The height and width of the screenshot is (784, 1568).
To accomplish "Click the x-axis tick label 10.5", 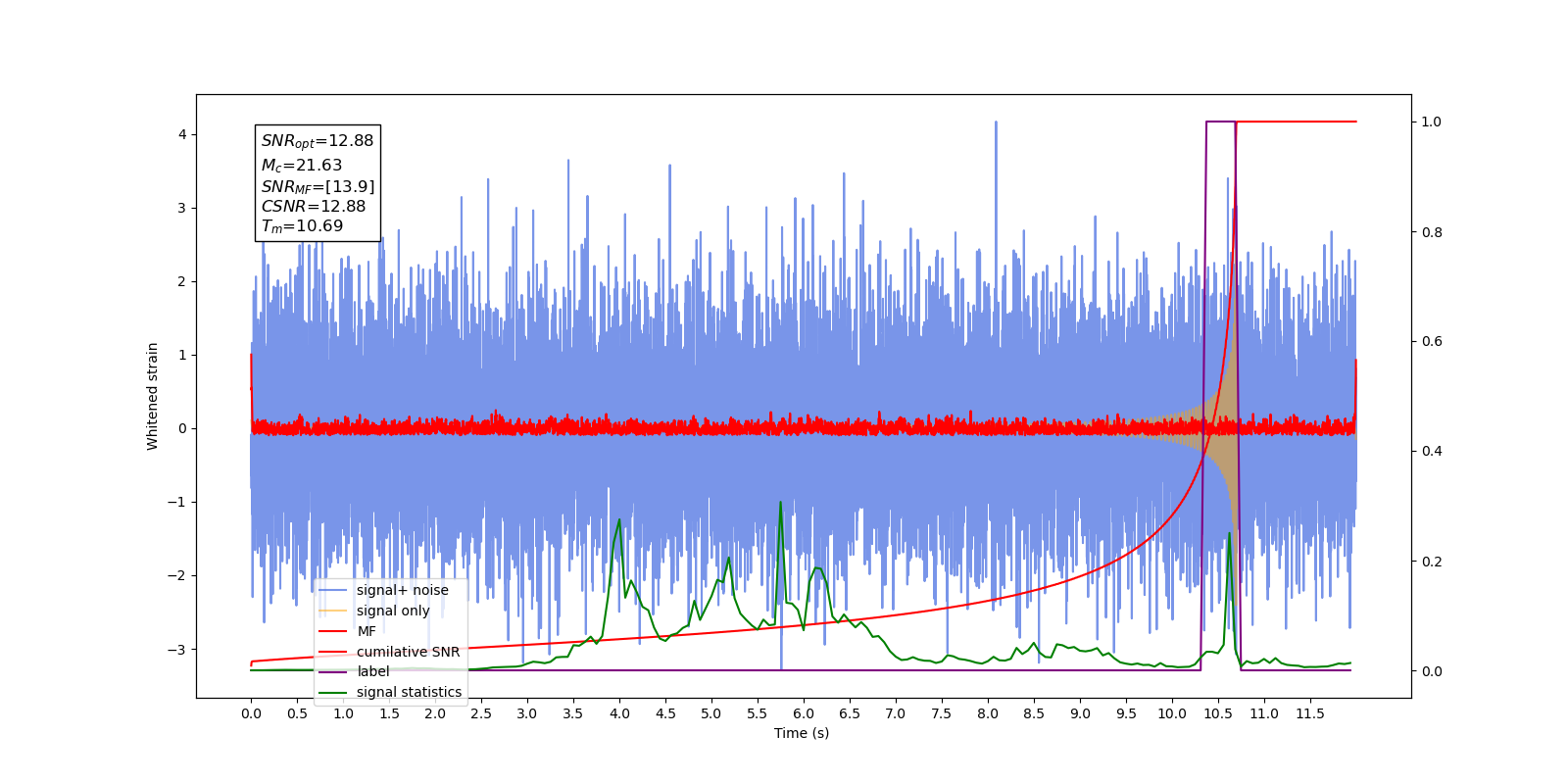I will click(x=1218, y=713).
